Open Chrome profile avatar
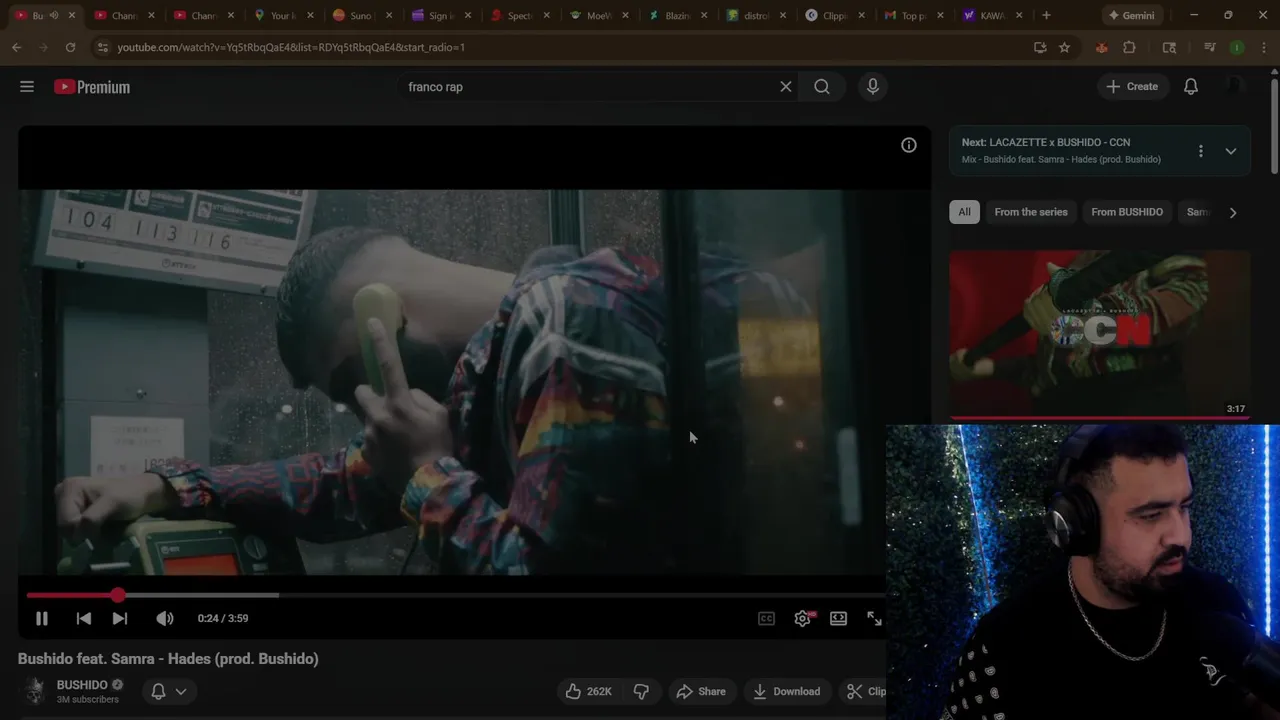Screen dimensions: 1280x720 pos(1237,47)
